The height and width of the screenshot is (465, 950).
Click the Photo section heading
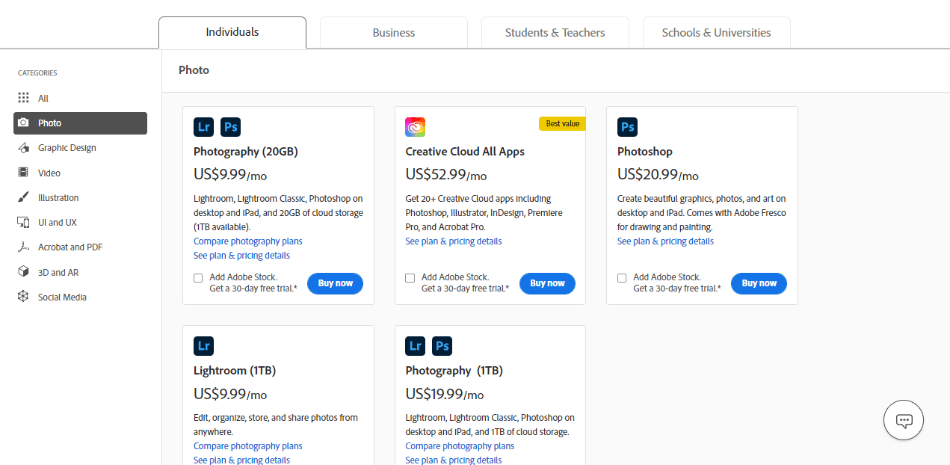[194, 70]
